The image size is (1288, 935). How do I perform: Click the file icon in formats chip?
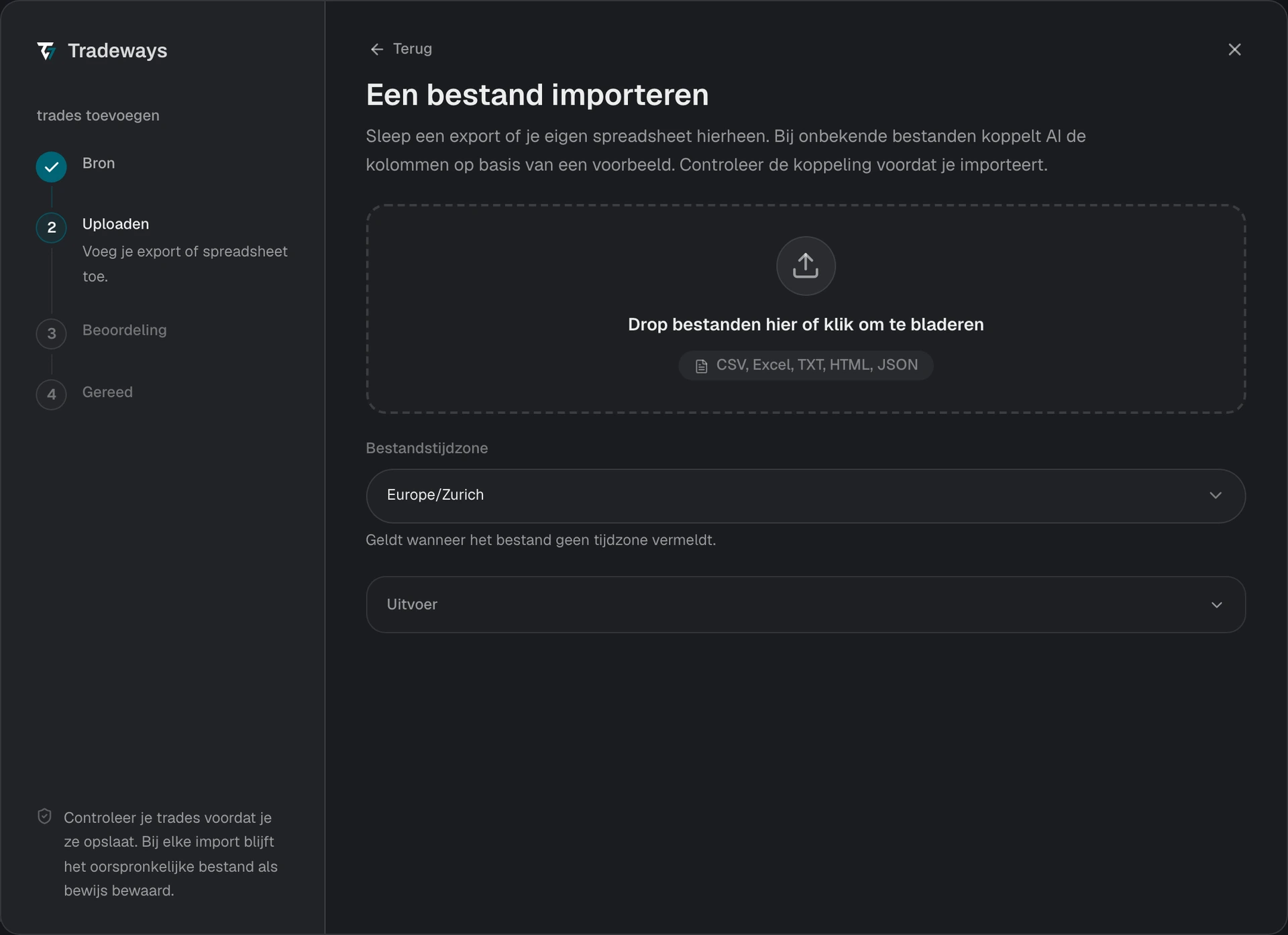pos(701,366)
